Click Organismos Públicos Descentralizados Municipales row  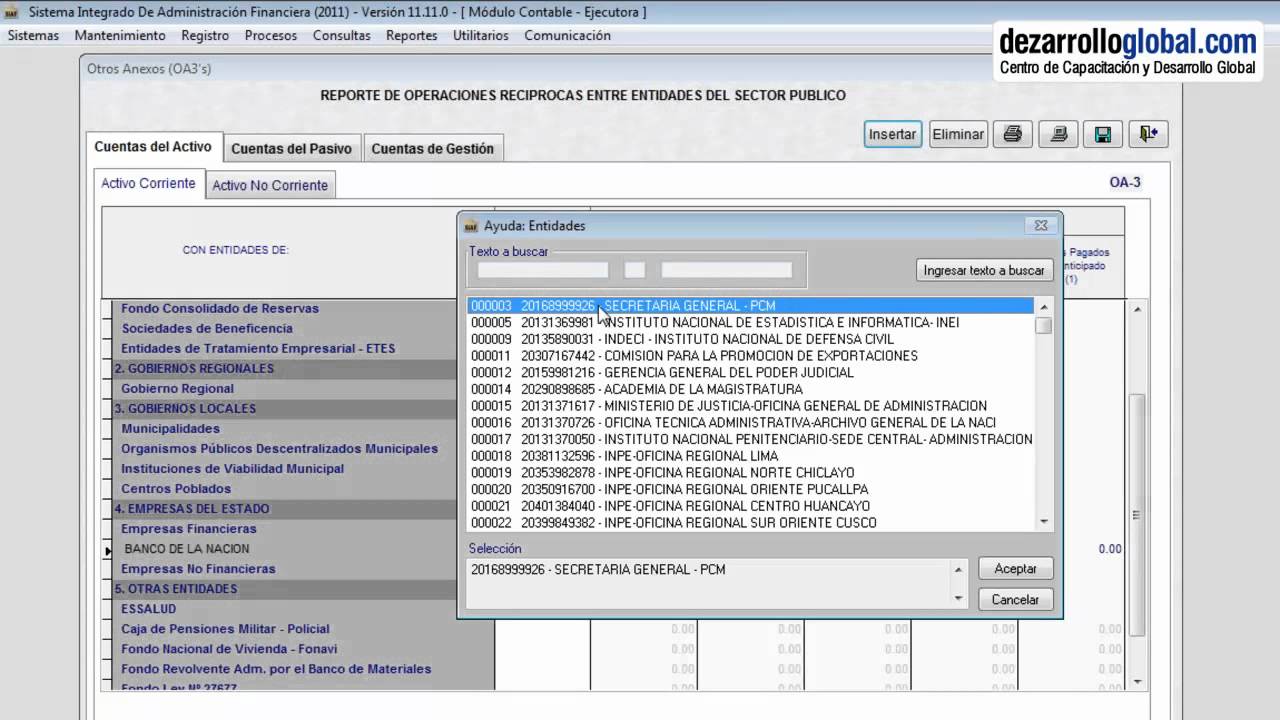279,448
